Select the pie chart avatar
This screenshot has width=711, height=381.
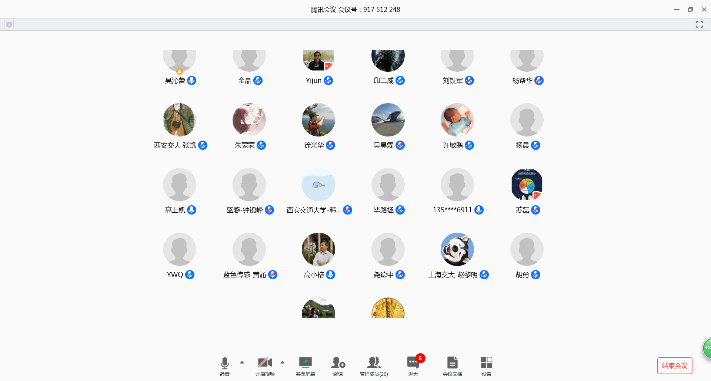(527, 185)
